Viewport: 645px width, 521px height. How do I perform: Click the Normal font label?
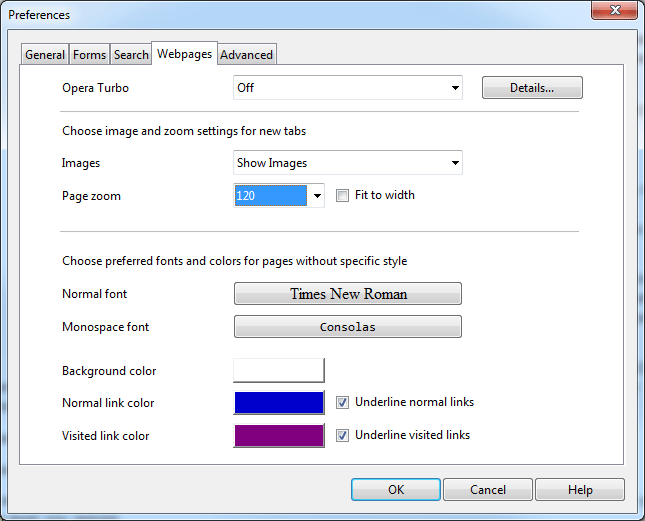(x=95, y=294)
